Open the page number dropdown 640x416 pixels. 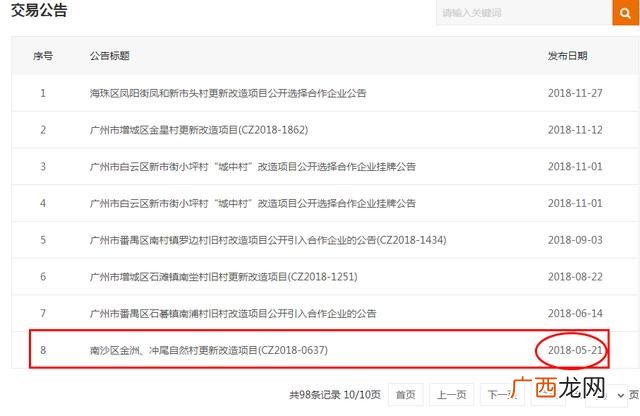(607, 395)
